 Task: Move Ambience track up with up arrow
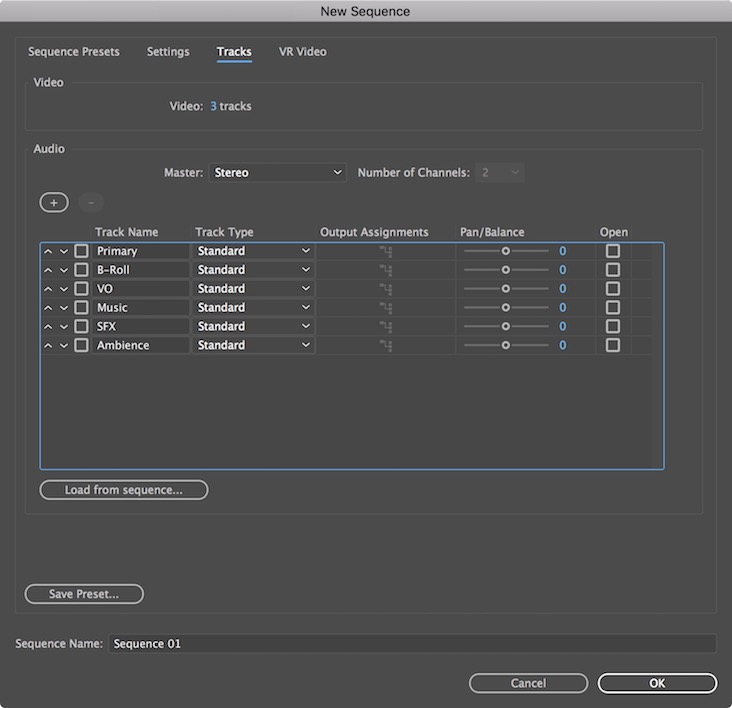coord(48,345)
